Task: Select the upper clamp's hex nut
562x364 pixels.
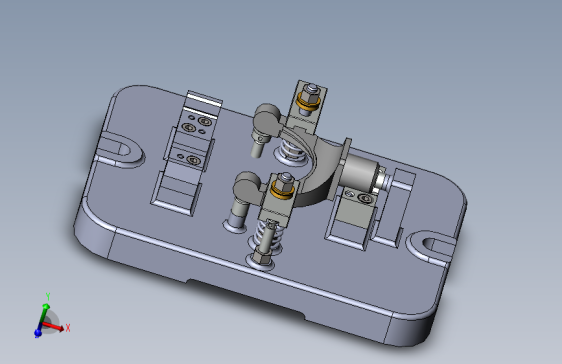Action: [x=310, y=93]
